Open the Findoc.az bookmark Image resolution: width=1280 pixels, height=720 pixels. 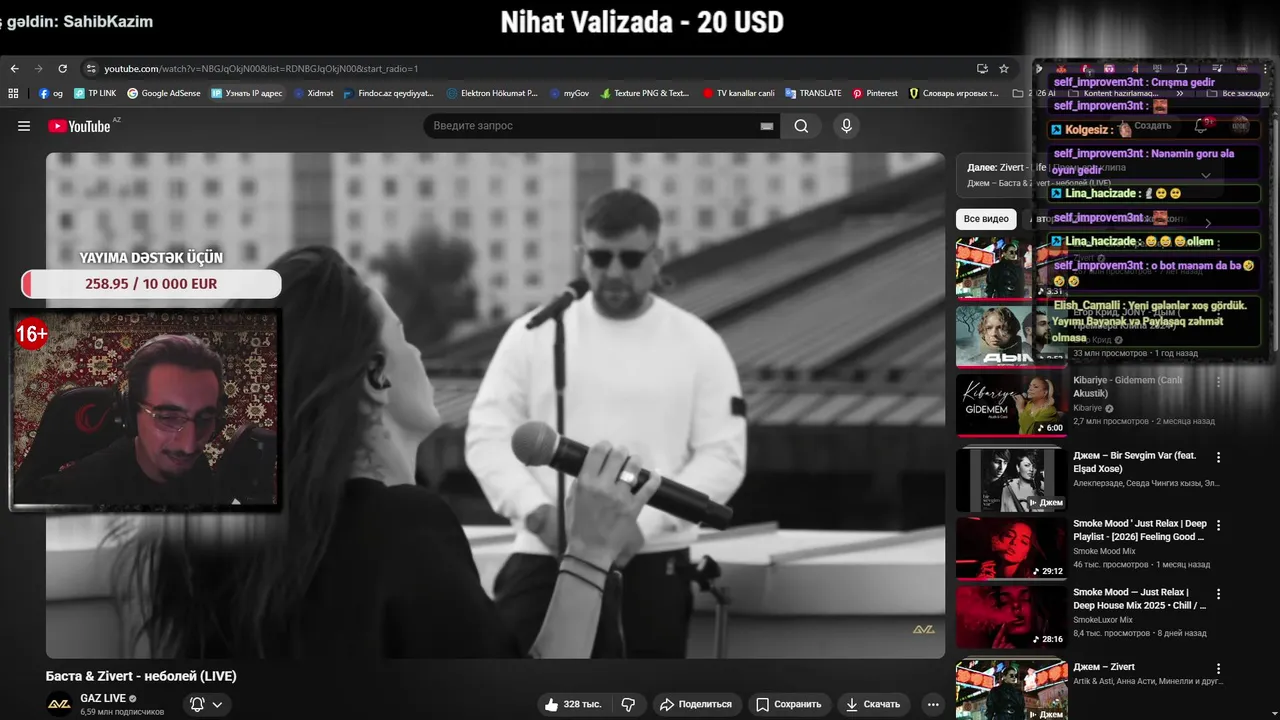tap(388, 93)
